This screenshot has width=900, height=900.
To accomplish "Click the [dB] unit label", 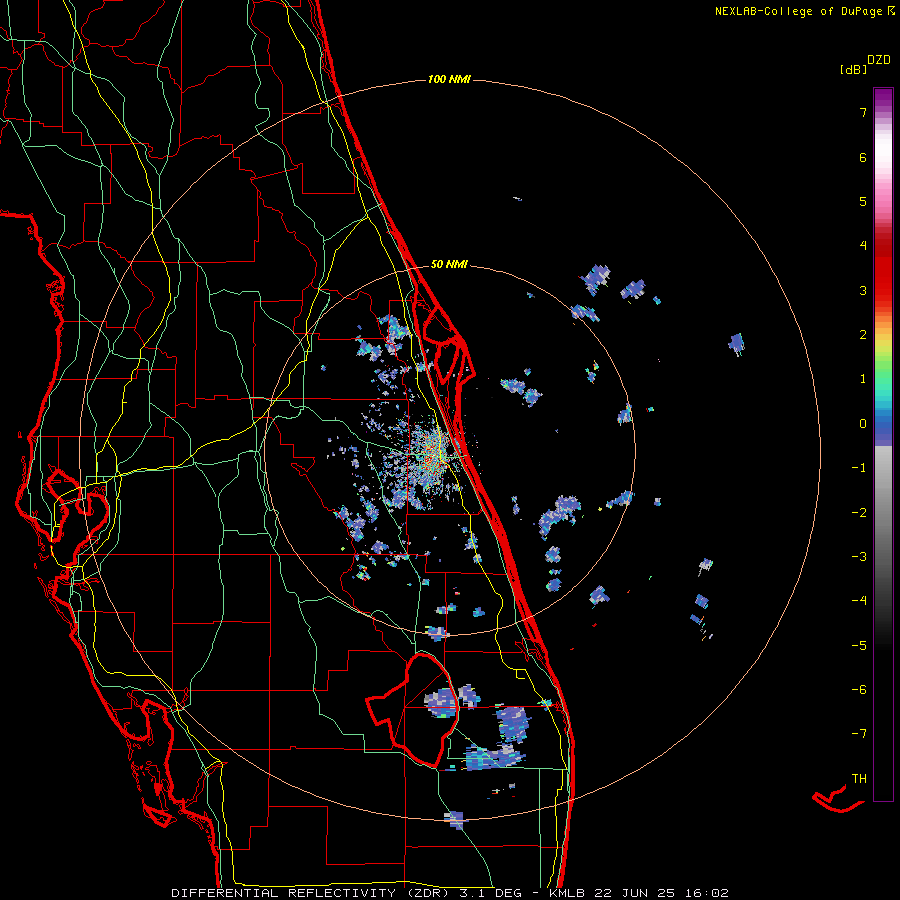I will pyautogui.click(x=853, y=69).
